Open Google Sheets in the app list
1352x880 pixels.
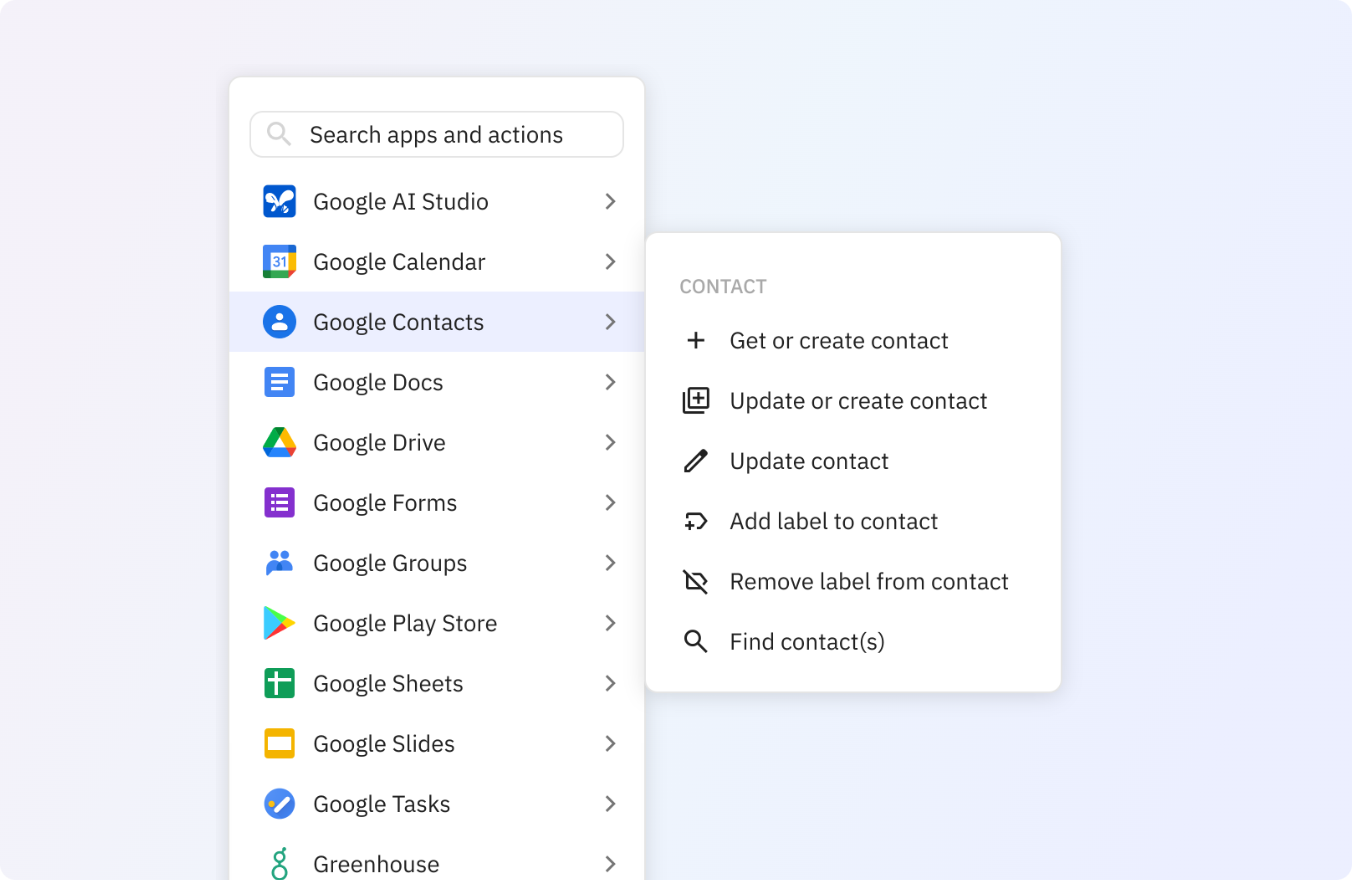tap(437, 684)
